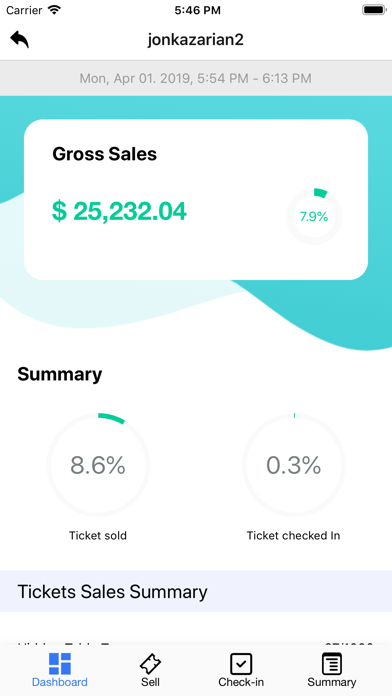Tap the jonkazarian2 title
This screenshot has height=696, width=392.
pyautogui.click(x=196, y=40)
